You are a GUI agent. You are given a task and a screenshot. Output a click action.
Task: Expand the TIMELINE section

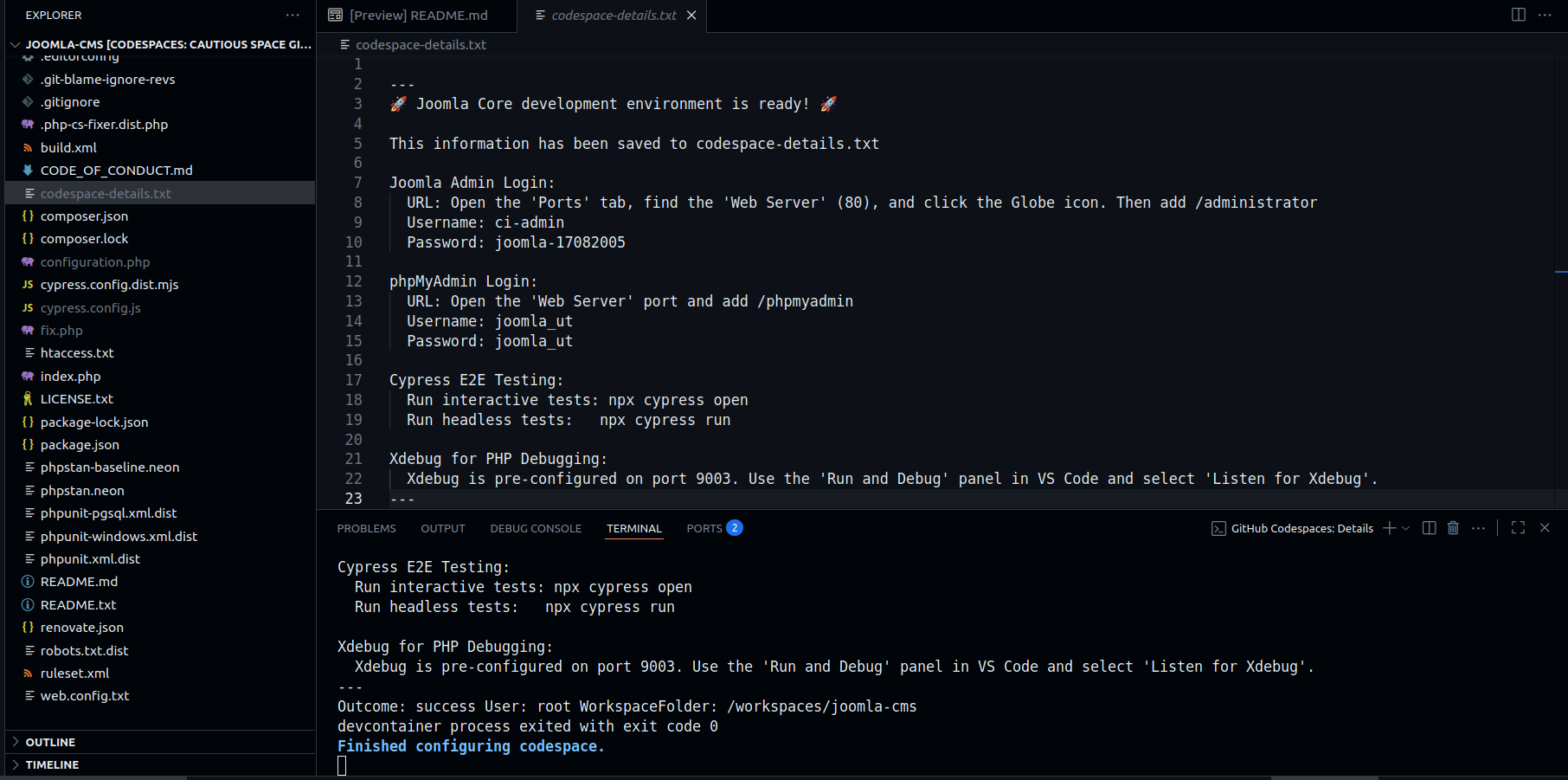click(54, 764)
